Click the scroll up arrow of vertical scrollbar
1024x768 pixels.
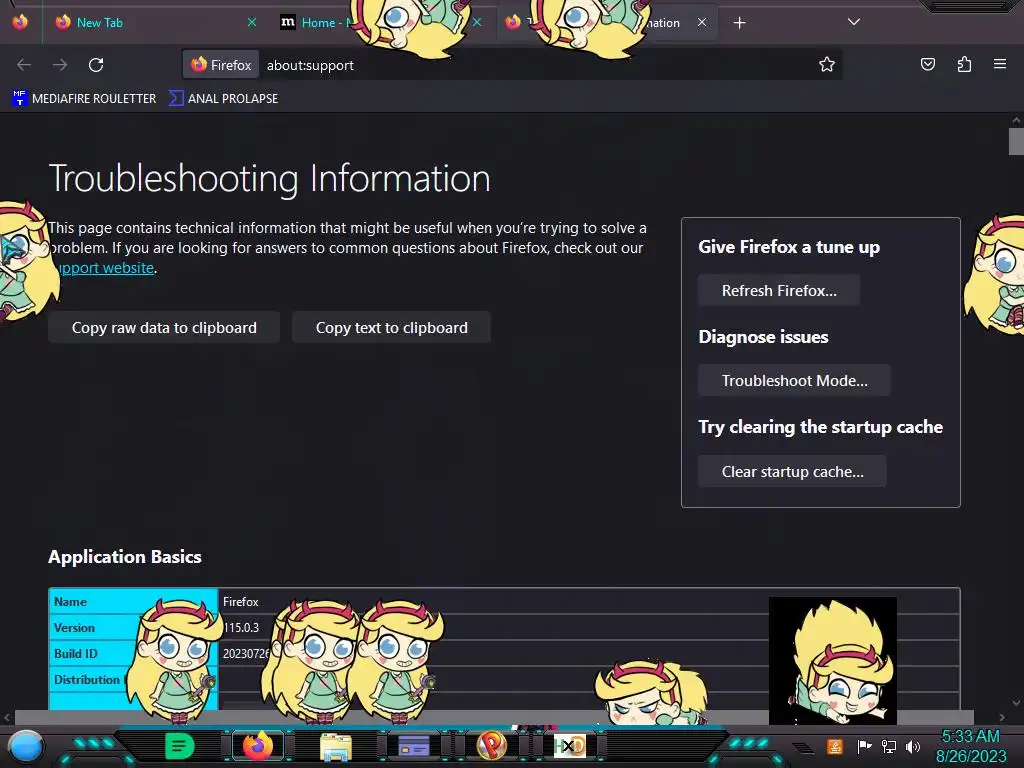tap(1016, 120)
